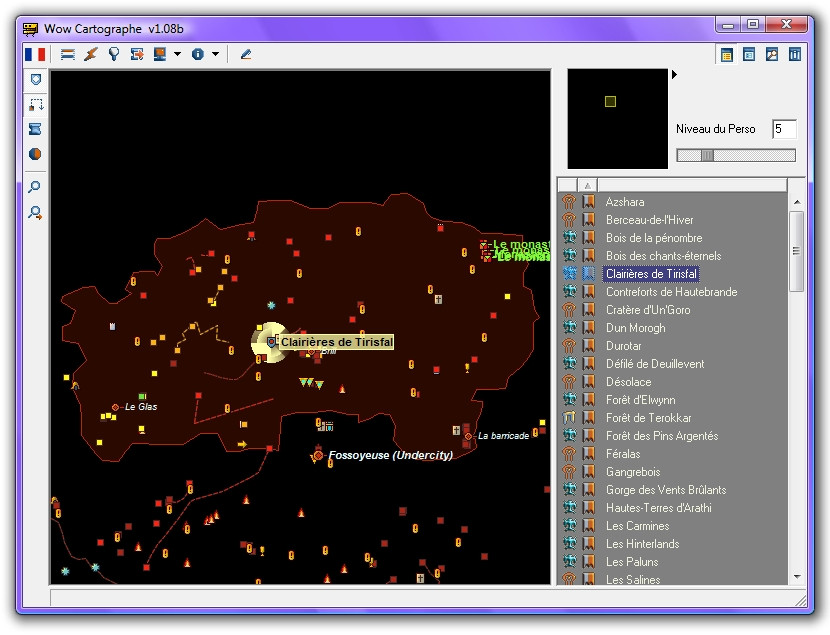Click the magnifying glass zoom tool
Viewport: 830px width, 635px height.
(x=35, y=187)
